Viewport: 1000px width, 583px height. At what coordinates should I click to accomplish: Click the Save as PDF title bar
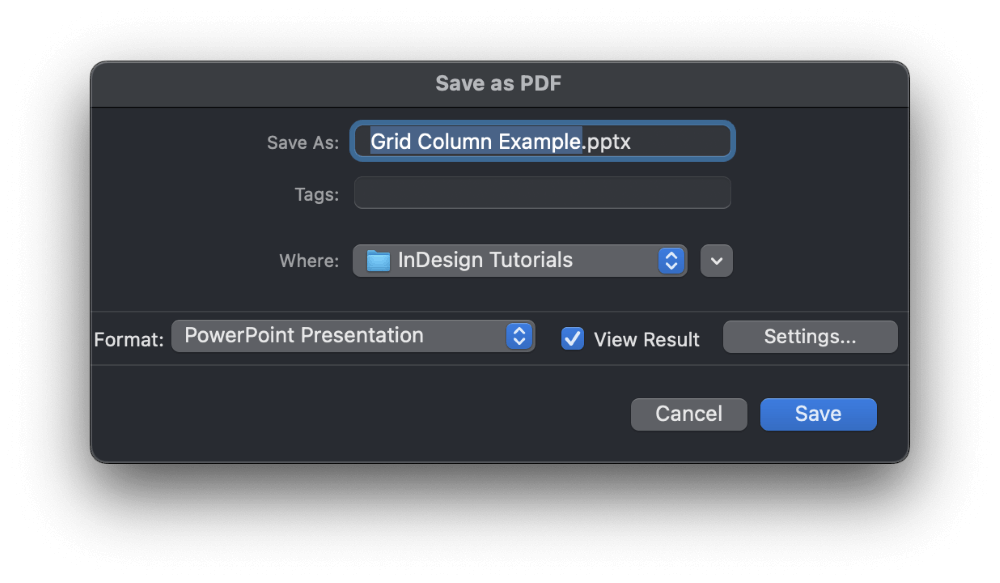tap(499, 83)
